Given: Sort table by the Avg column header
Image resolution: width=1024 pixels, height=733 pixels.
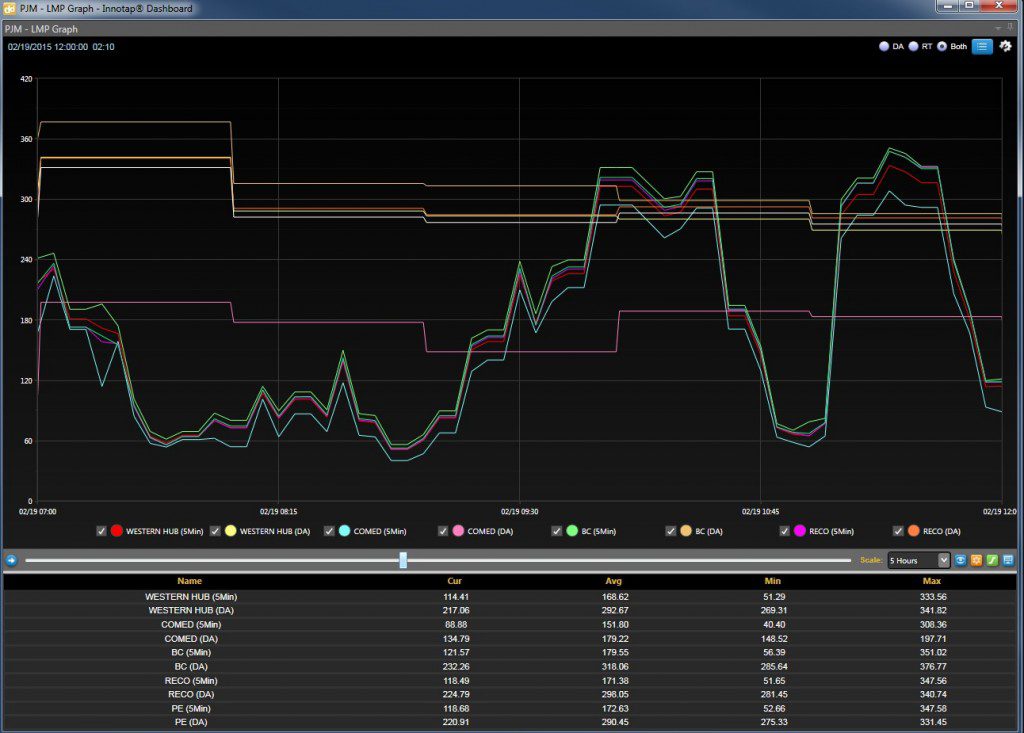Looking at the screenshot, I should (x=613, y=581).
